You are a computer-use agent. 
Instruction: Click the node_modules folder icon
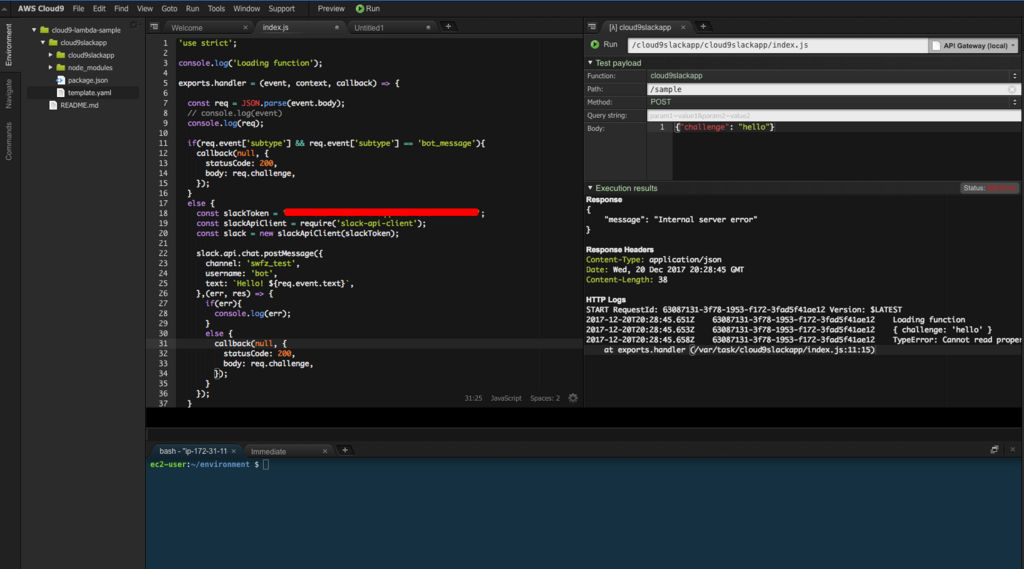coord(61,67)
